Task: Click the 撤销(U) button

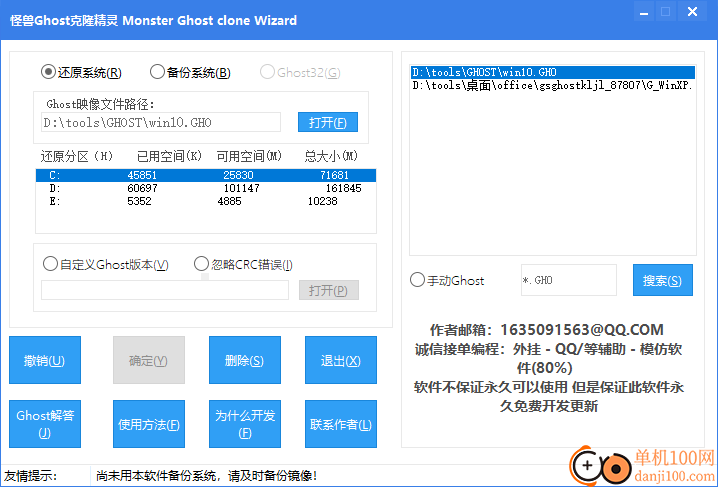Action: (45, 360)
